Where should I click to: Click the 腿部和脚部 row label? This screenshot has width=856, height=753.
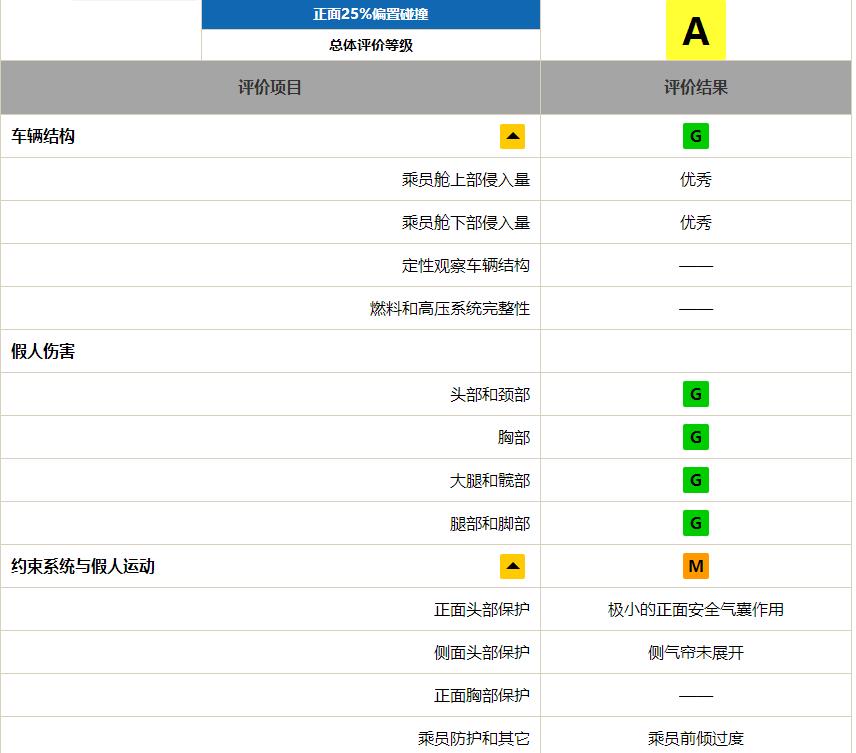pyautogui.click(x=490, y=524)
